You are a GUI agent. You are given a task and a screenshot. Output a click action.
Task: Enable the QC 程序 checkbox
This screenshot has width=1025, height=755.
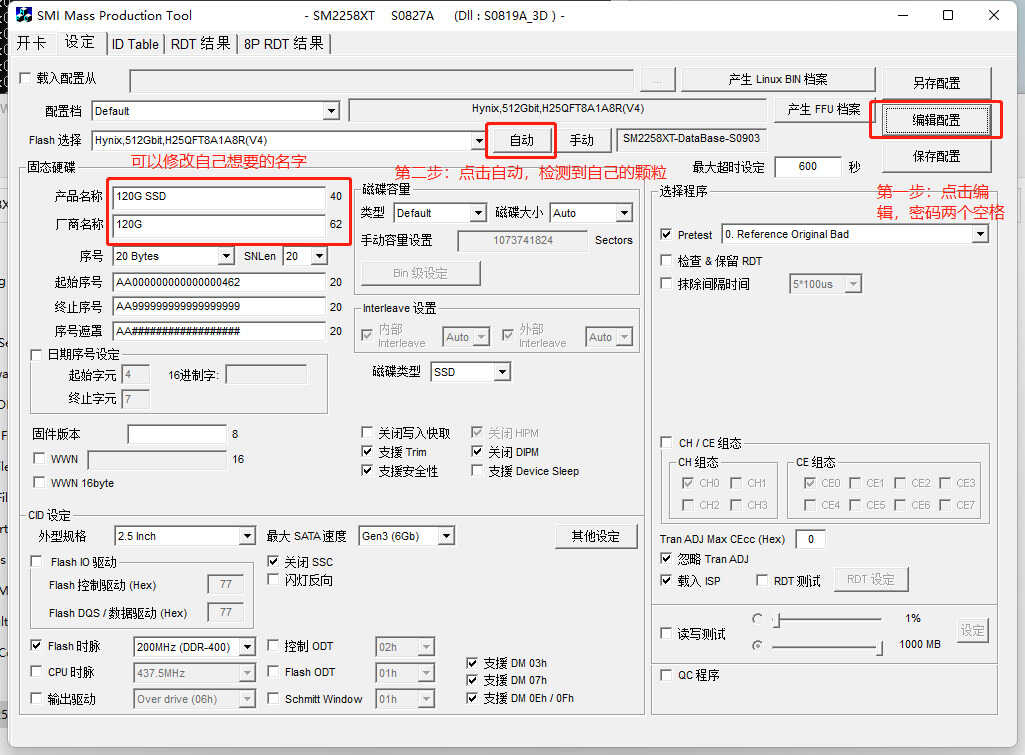point(666,675)
